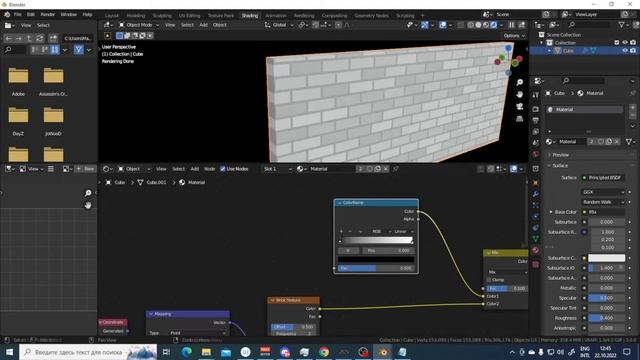Image resolution: width=640 pixels, height=360 pixels.
Task: Open the Output properties tab icon
Action: 536,120
